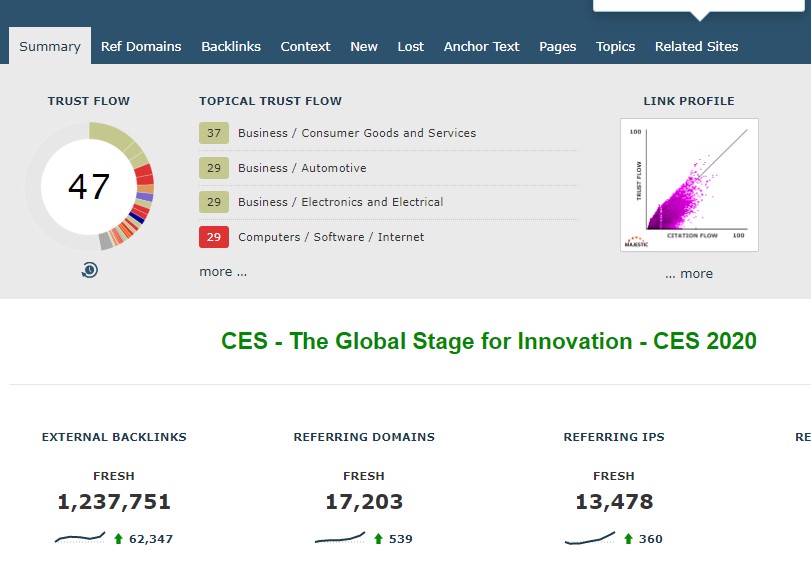Viewport: 811px width, 562px height.
Task: Click the External Backlinks heading
Action: coord(114,437)
